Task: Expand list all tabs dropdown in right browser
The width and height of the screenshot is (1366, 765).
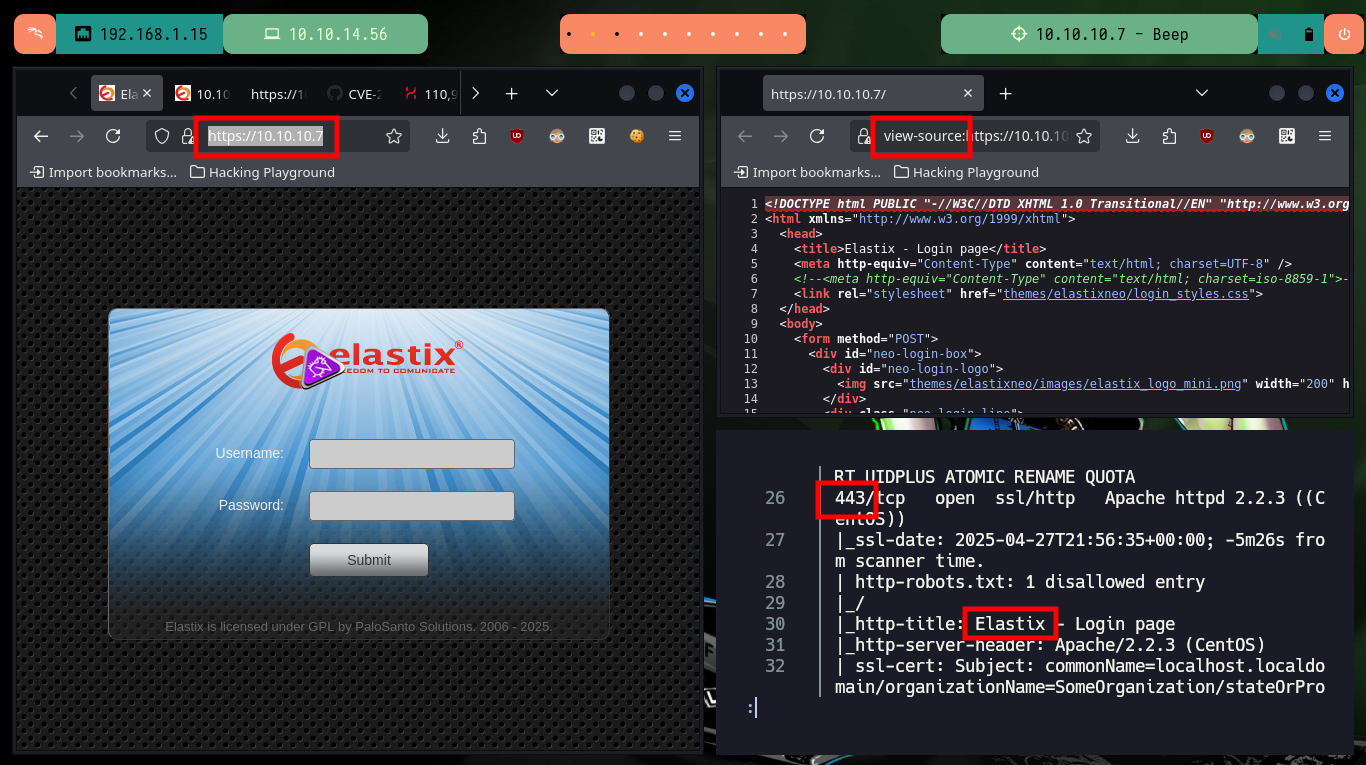Action: click(1202, 93)
